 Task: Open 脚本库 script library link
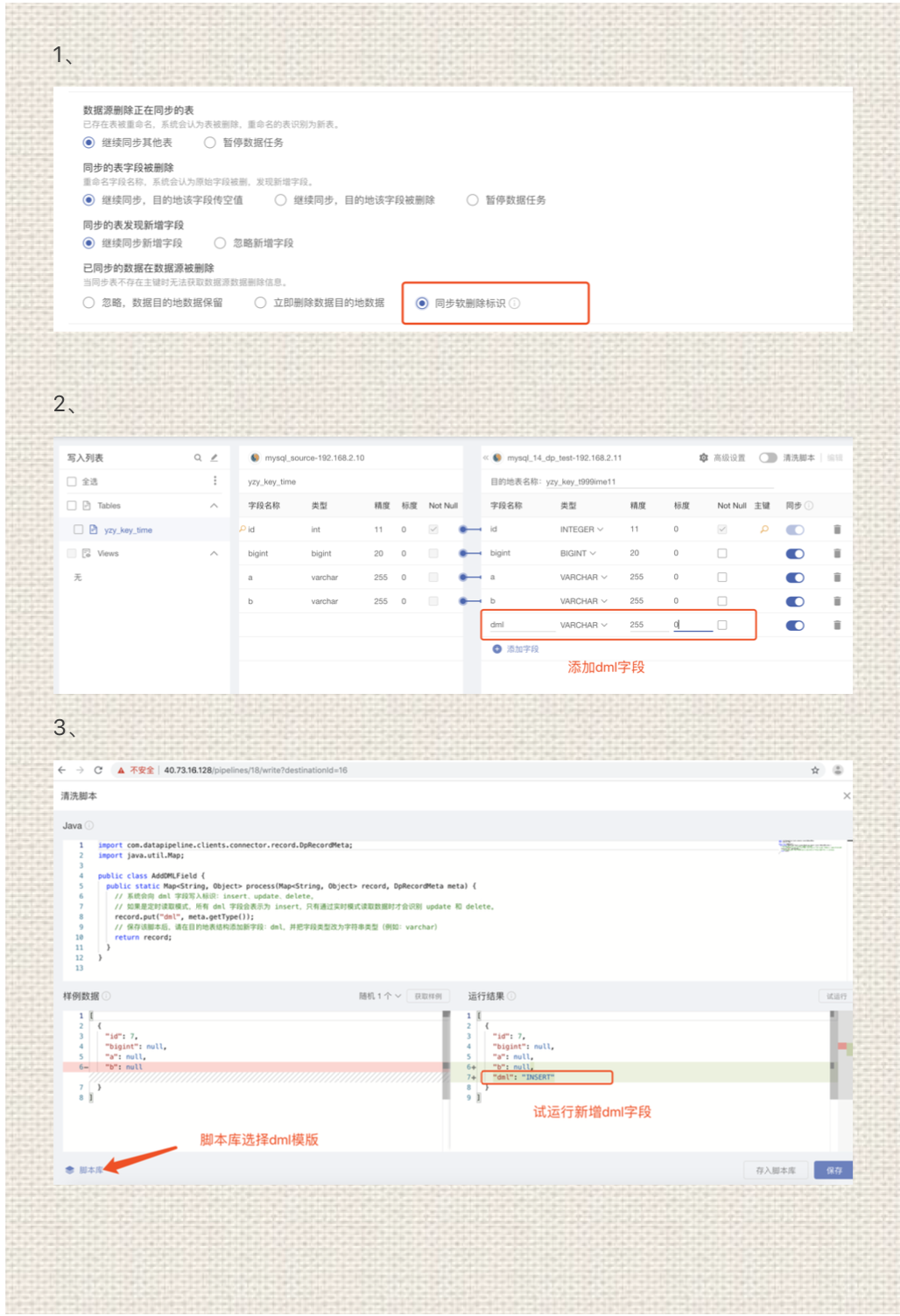click(84, 1170)
